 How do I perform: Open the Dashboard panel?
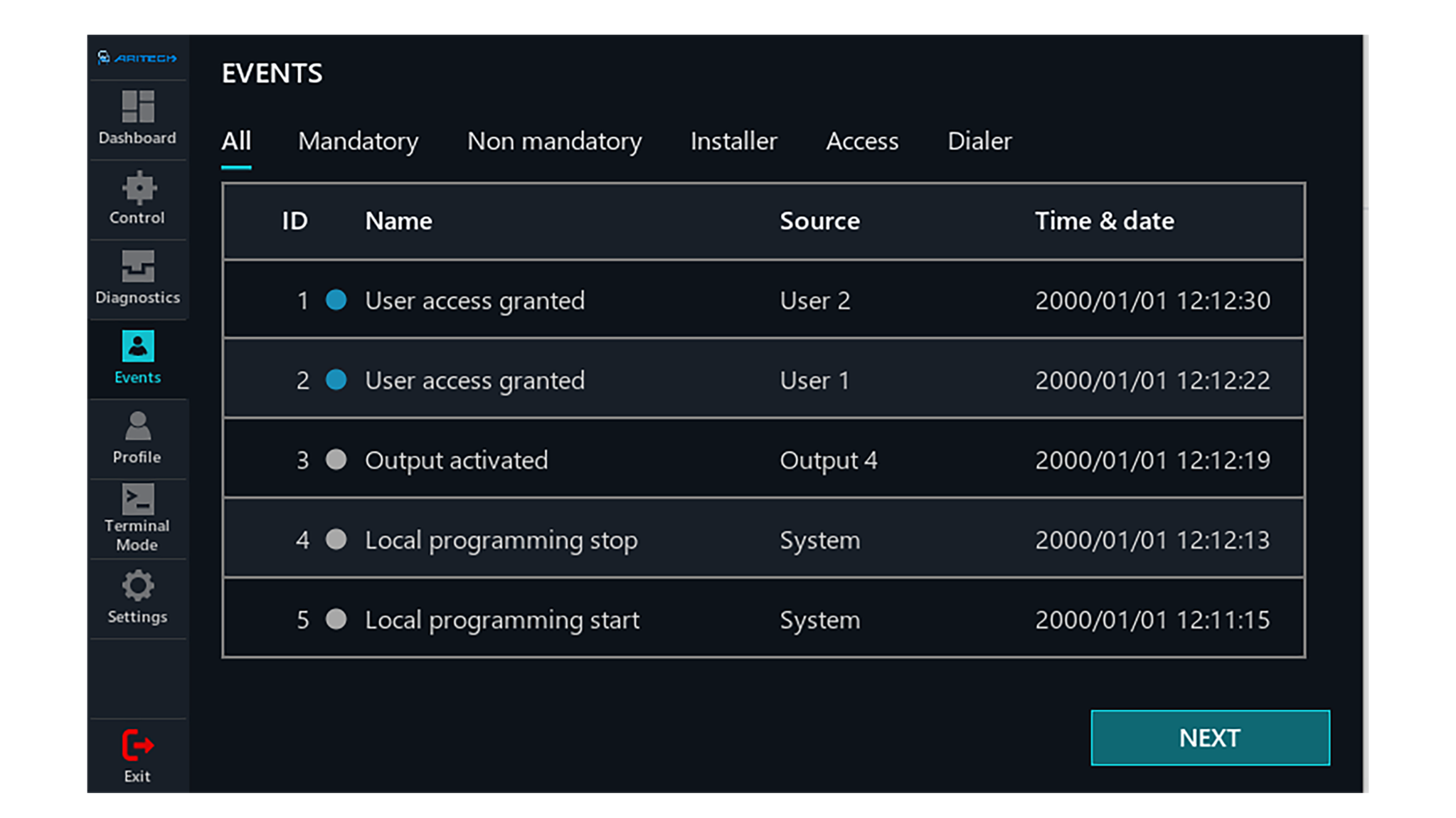[x=137, y=117]
